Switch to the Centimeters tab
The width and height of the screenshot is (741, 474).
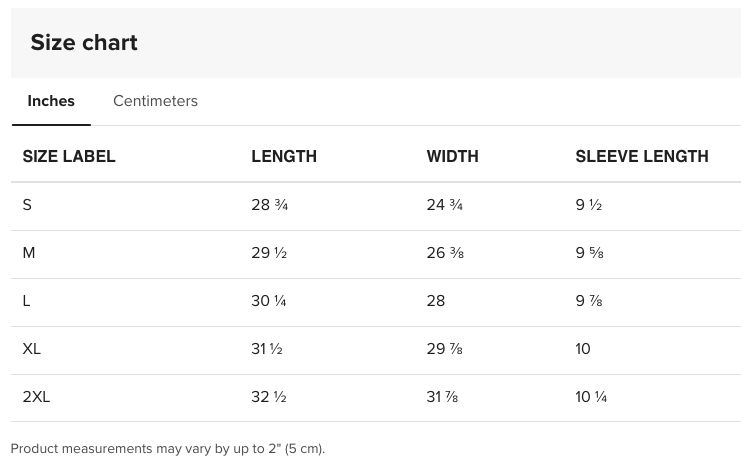[155, 101]
